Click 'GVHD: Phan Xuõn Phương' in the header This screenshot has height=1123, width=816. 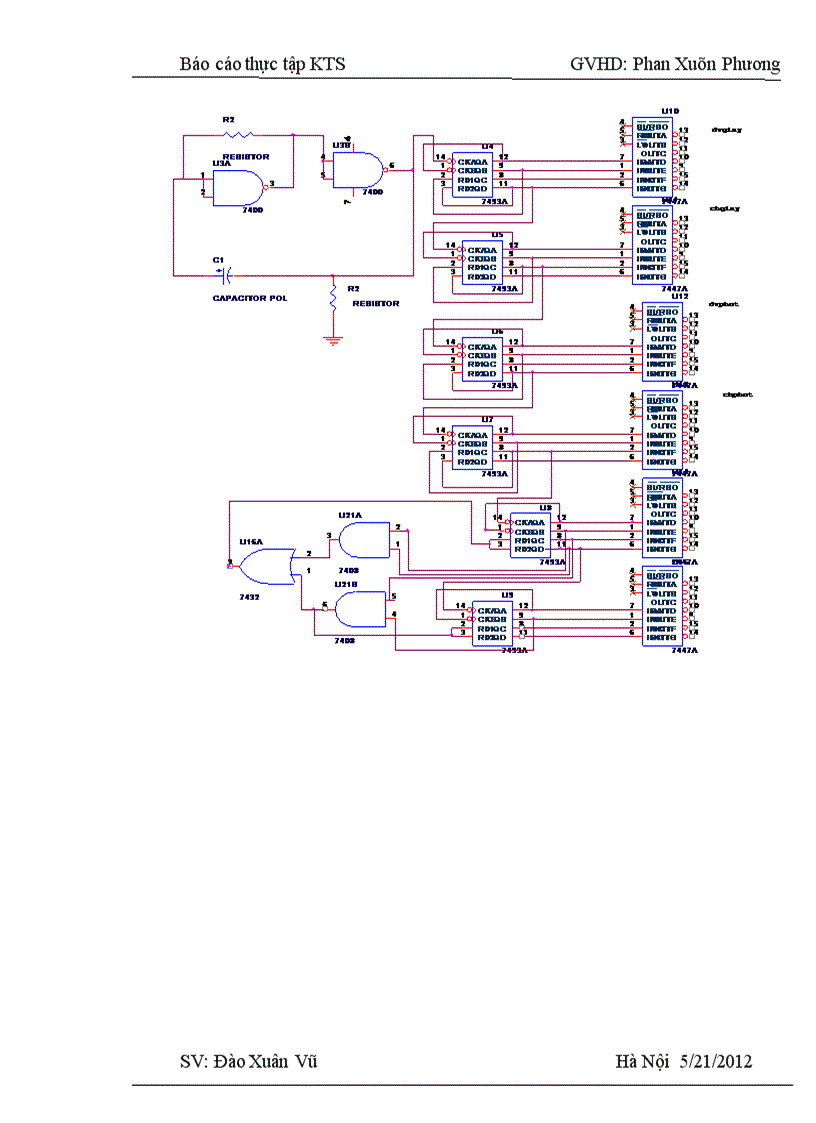(674, 64)
